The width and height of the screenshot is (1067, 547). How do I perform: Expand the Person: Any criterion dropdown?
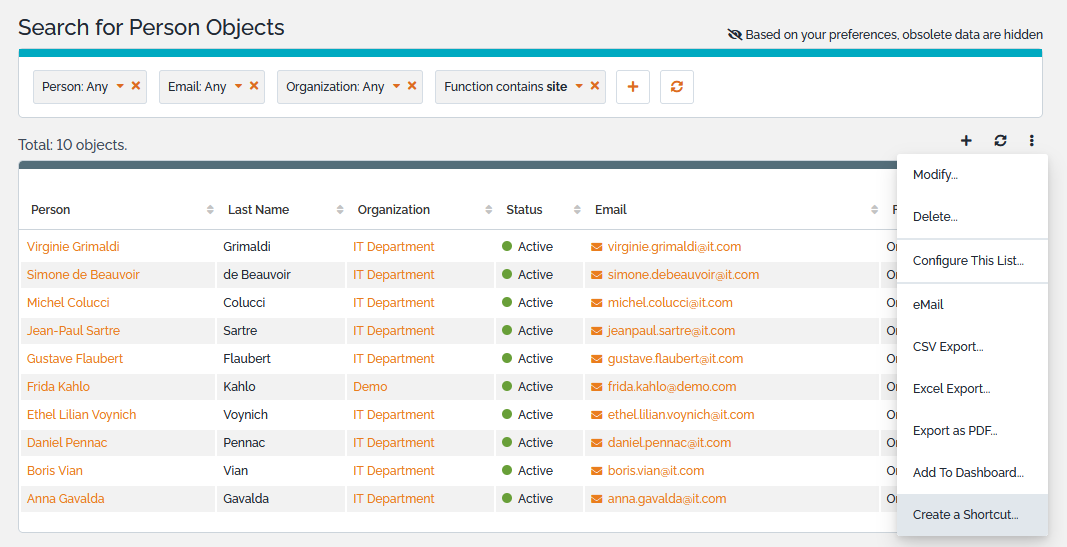tap(120, 86)
